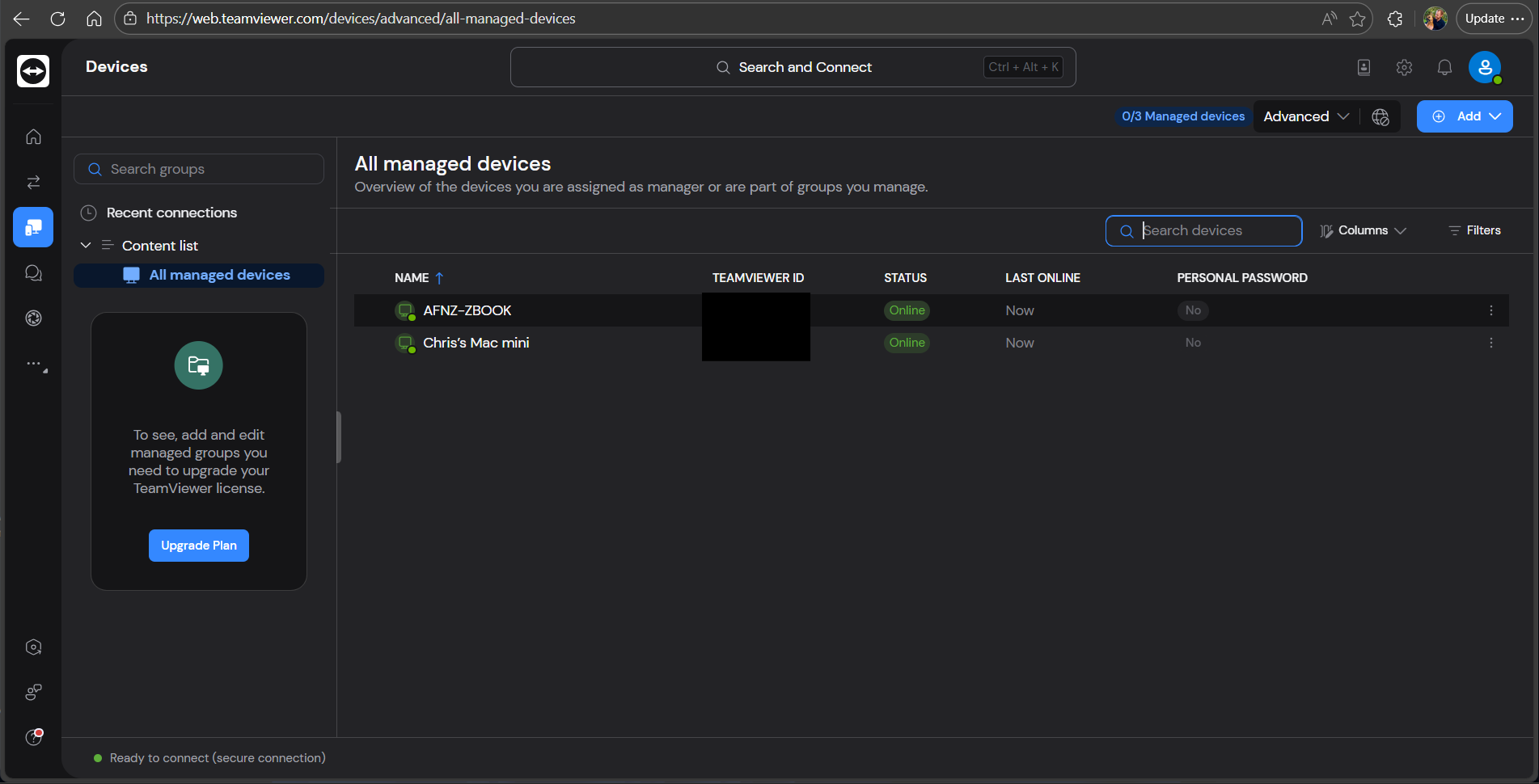Open notifications bell

[1444, 68]
